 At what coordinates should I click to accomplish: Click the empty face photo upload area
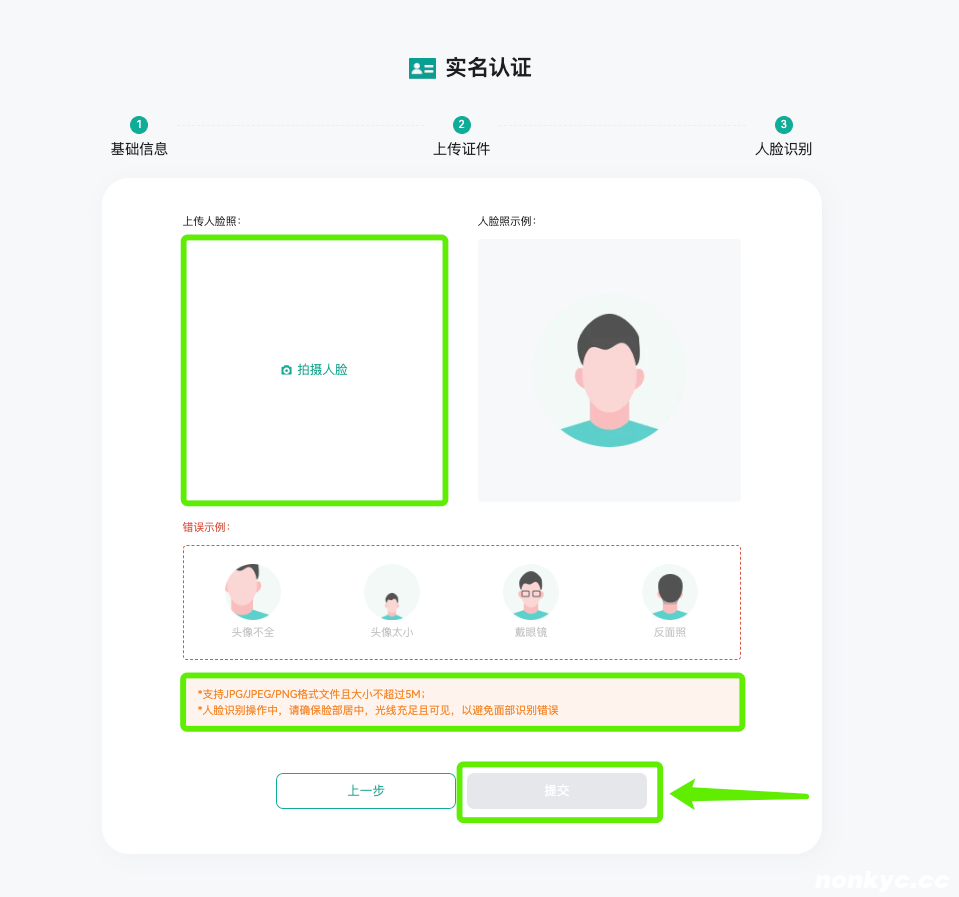314,370
